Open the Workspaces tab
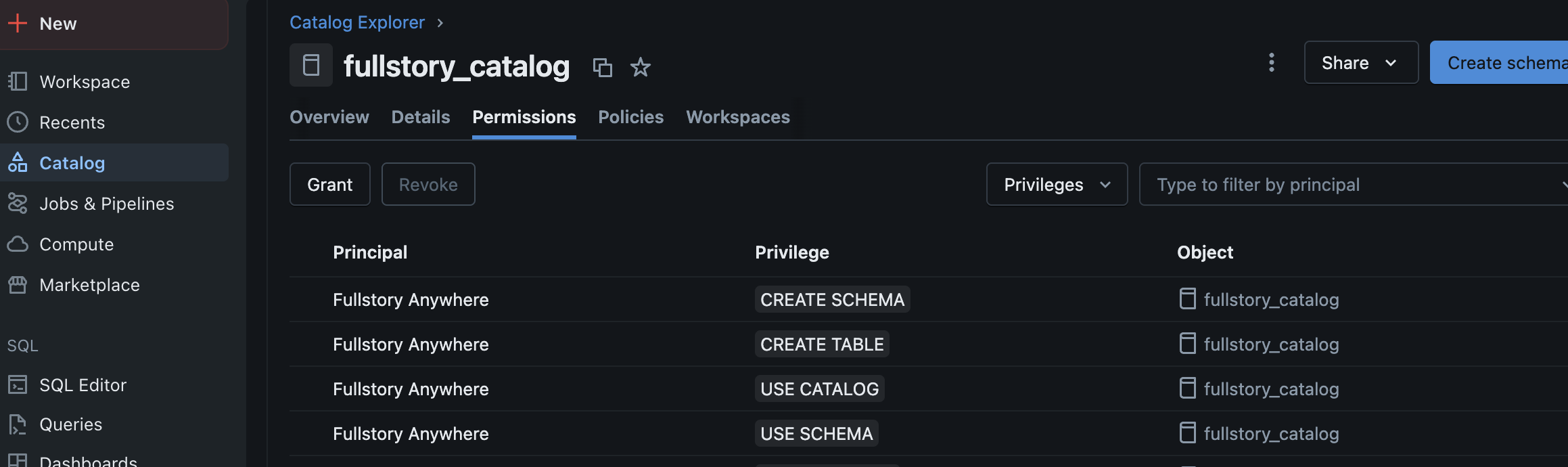The image size is (1568, 467). pos(737,117)
